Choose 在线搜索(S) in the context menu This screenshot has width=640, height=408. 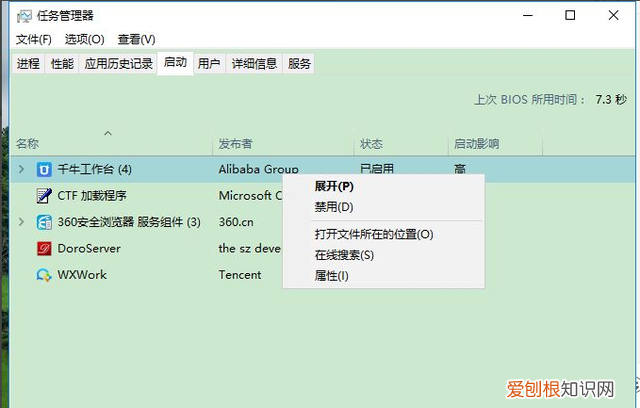coord(383,255)
